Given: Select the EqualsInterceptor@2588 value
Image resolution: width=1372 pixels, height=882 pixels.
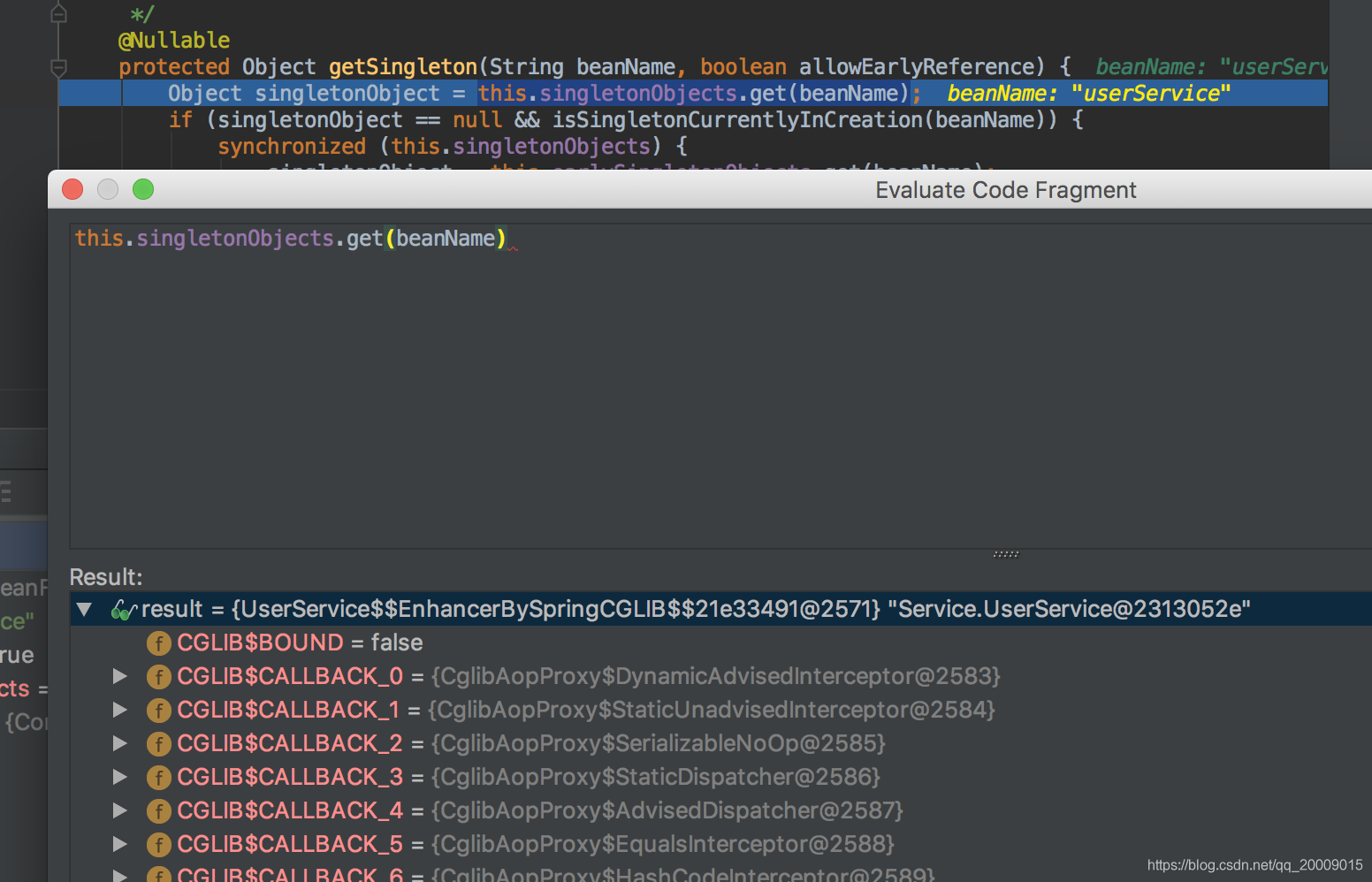Looking at the screenshot, I should coord(663,844).
